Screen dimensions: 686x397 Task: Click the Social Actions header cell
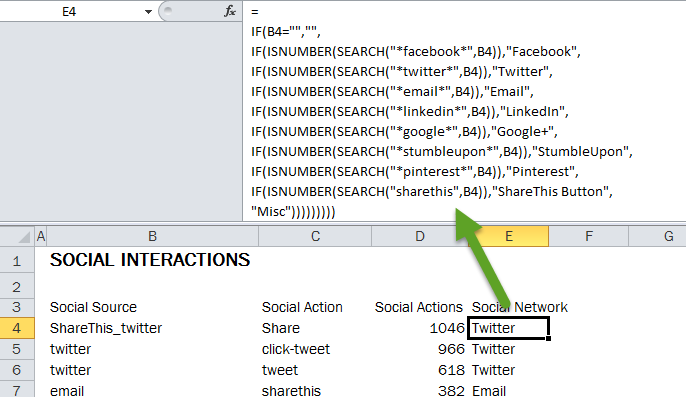(420, 307)
